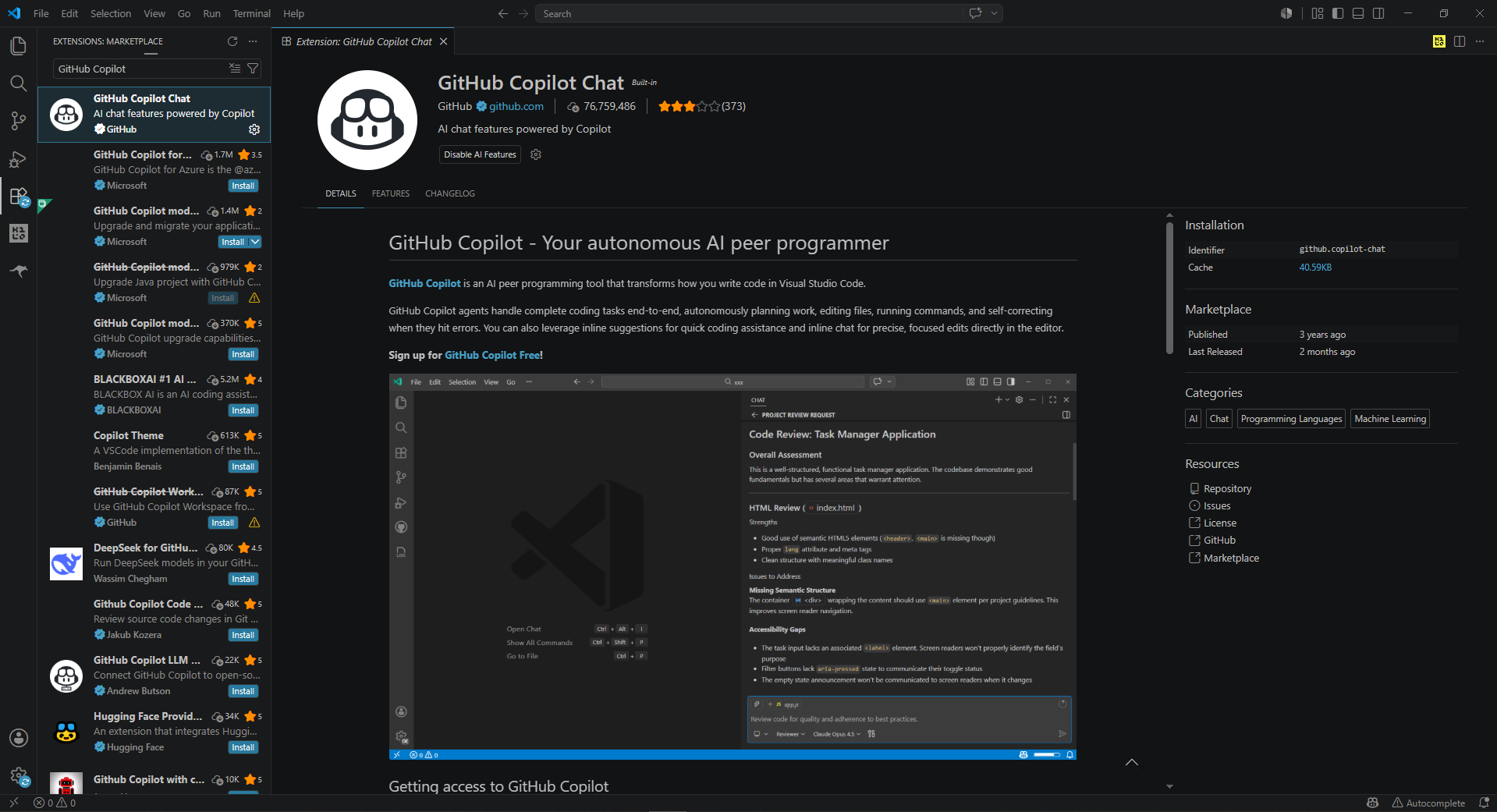The image size is (1497, 812).
Task: Open the extensions filter menu
Action: pos(253,69)
